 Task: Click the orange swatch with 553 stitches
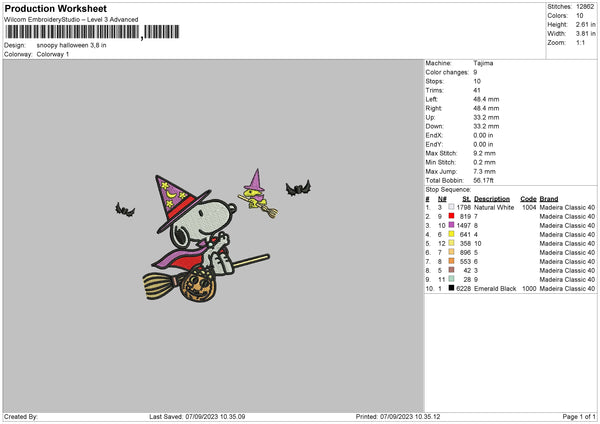click(x=451, y=261)
